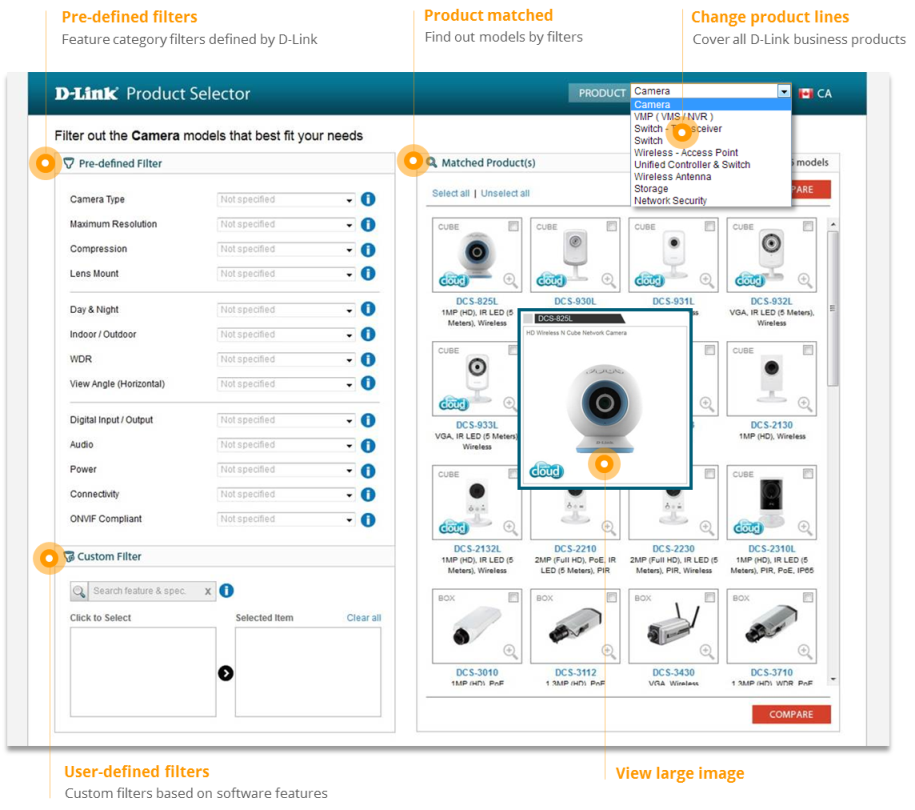Image resolution: width=915 pixels, height=810 pixels.
Task: Show info for the Lens Mount filter
Action: pos(368,274)
